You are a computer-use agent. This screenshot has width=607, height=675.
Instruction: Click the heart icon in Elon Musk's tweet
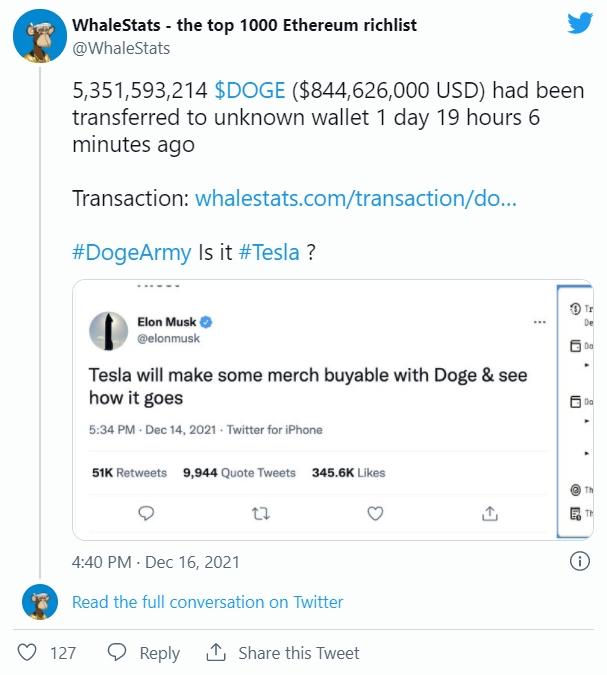pyautogui.click(x=376, y=513)
